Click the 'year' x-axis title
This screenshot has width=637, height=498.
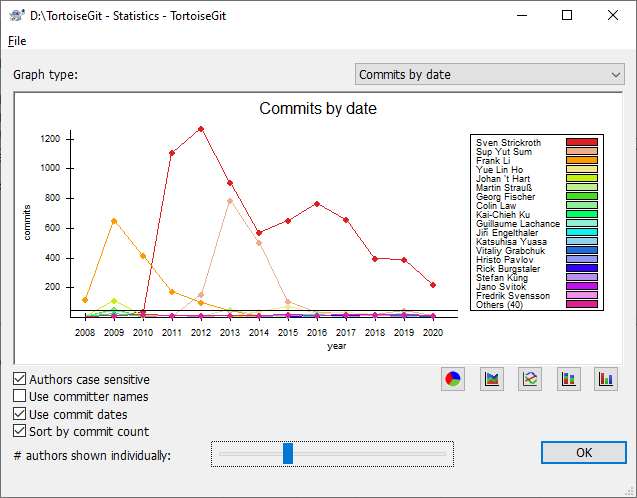tap(337, 346)
